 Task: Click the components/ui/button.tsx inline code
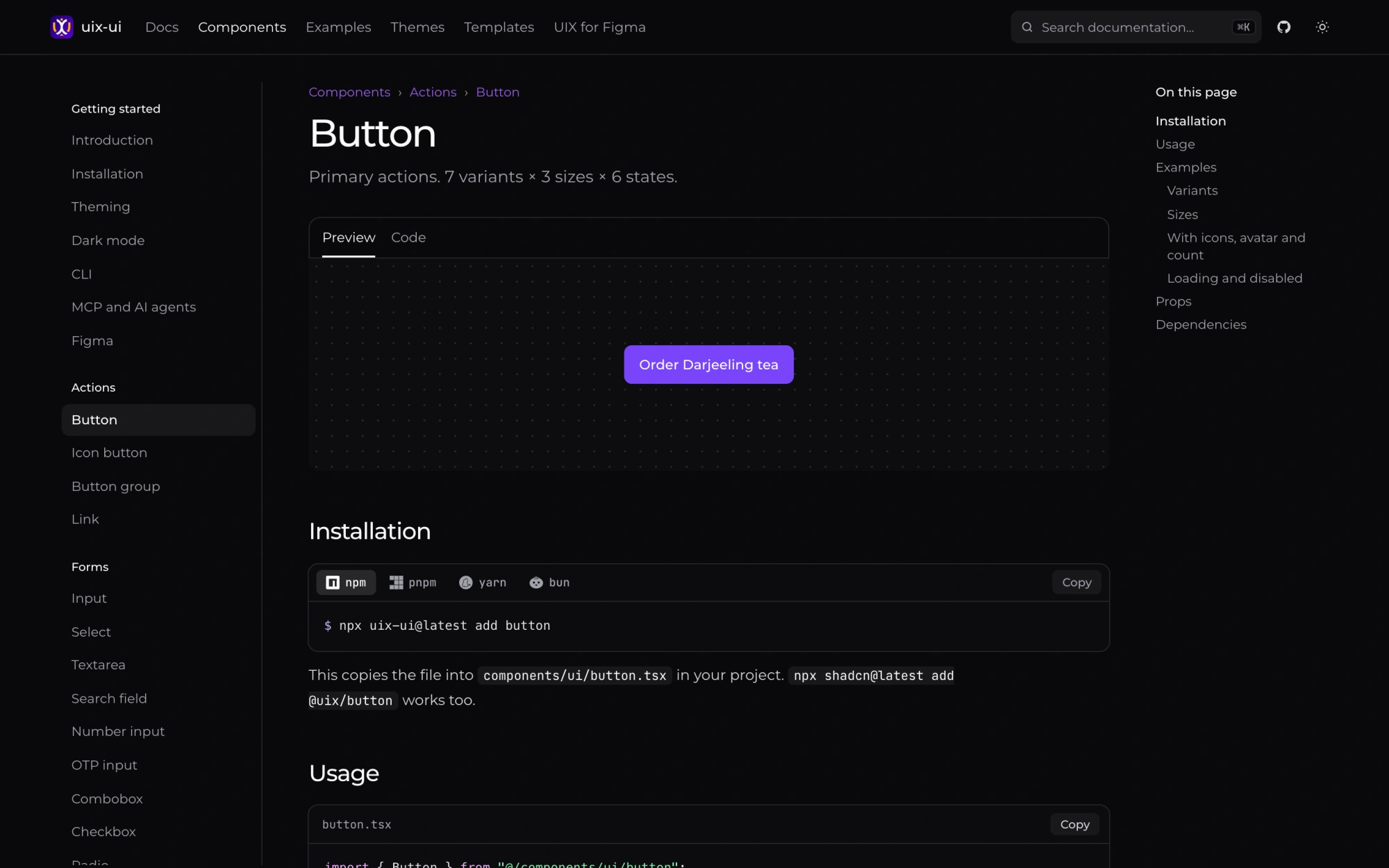tap(574, 676)
